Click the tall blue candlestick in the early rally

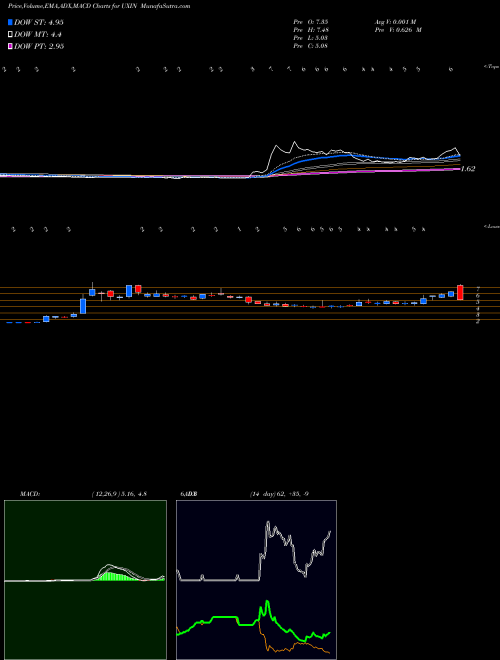tap(83, 306)
